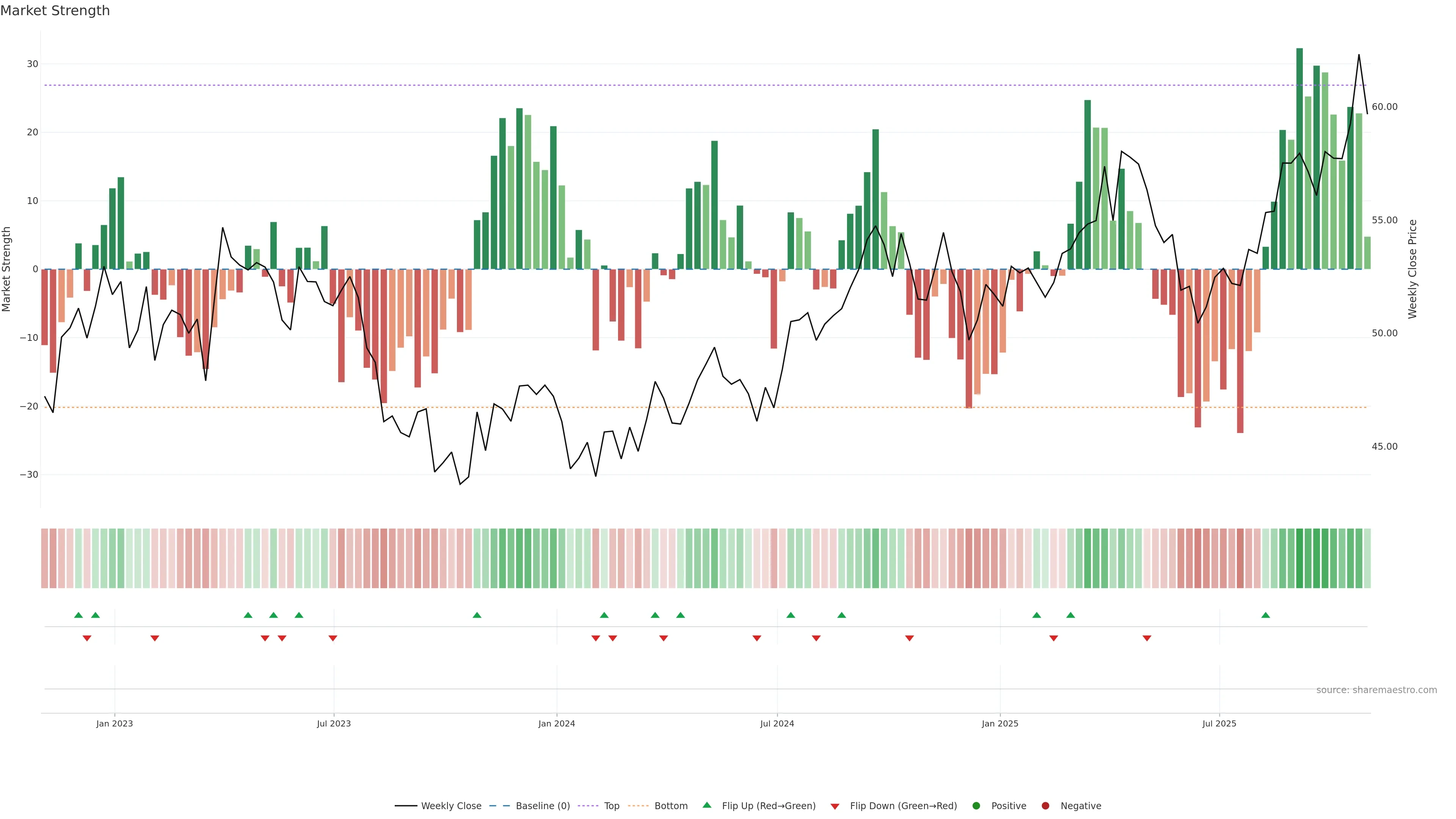Click the Market Strength chart title
The height and width of the screenshot is (819, 1456).
point(55,11)
